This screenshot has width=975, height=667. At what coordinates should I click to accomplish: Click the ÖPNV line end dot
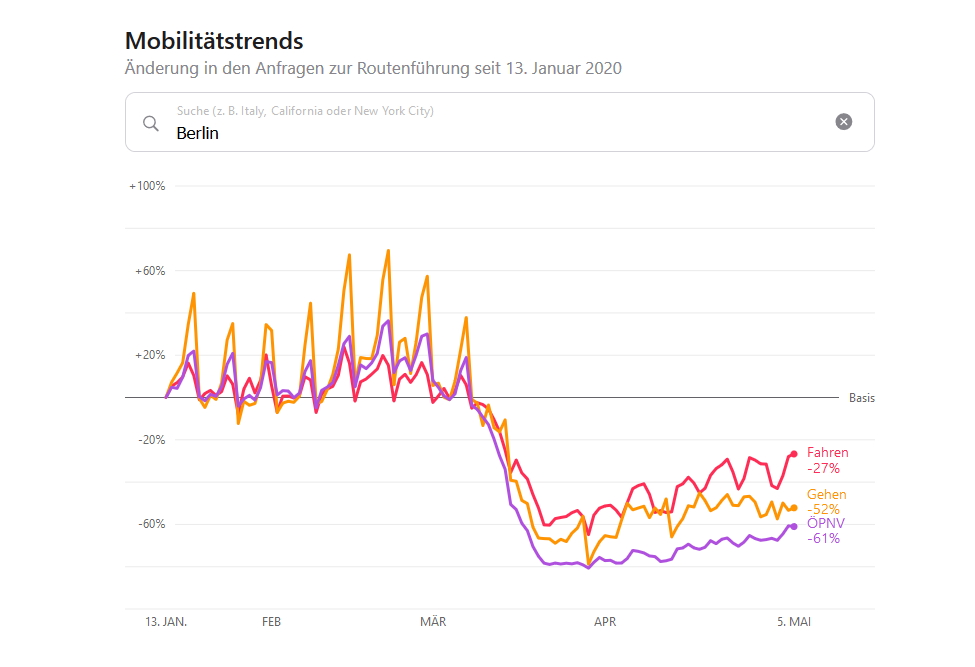(794, 526)
